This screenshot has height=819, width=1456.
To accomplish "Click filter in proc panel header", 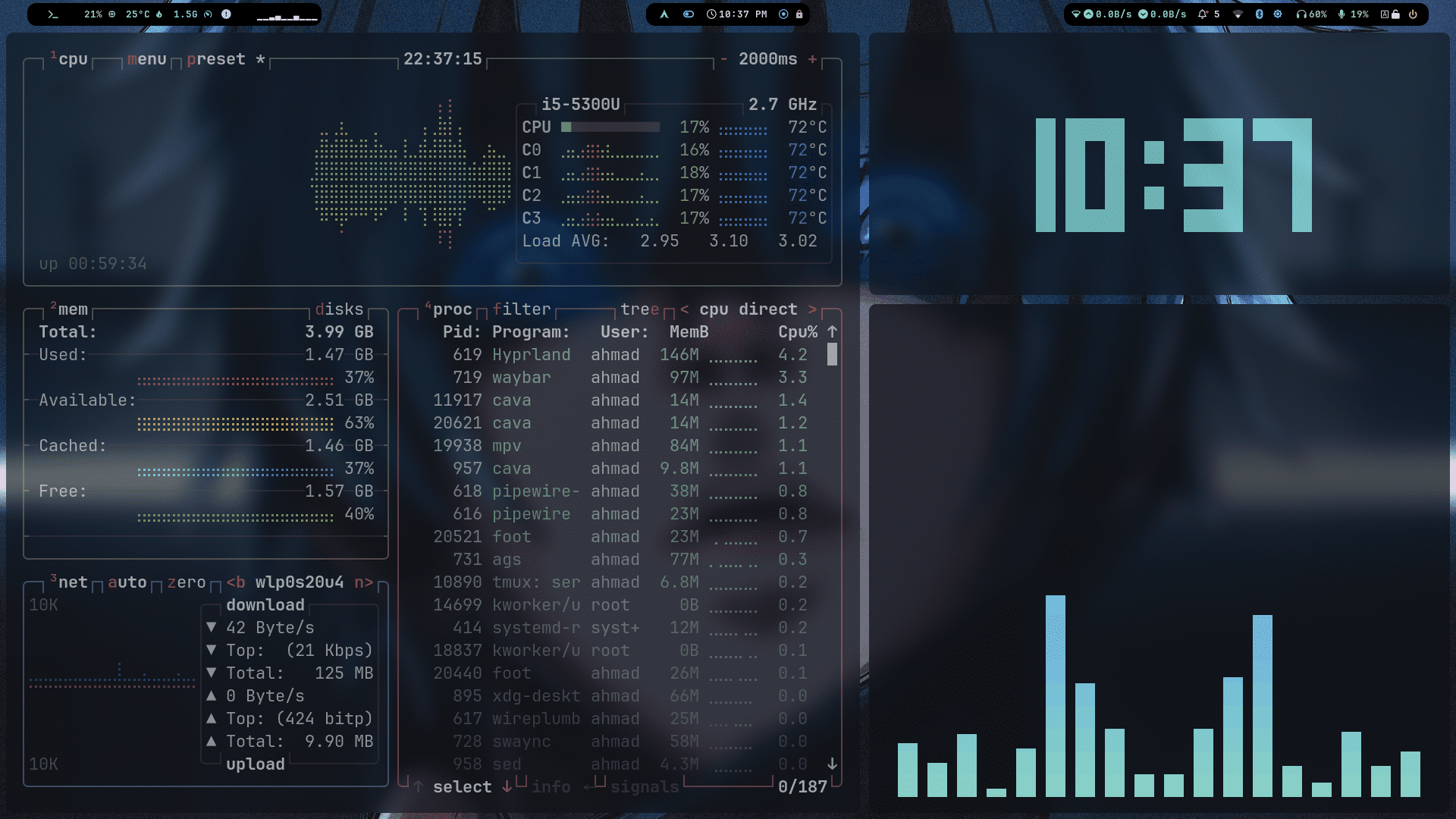I will tap(521, 309).
